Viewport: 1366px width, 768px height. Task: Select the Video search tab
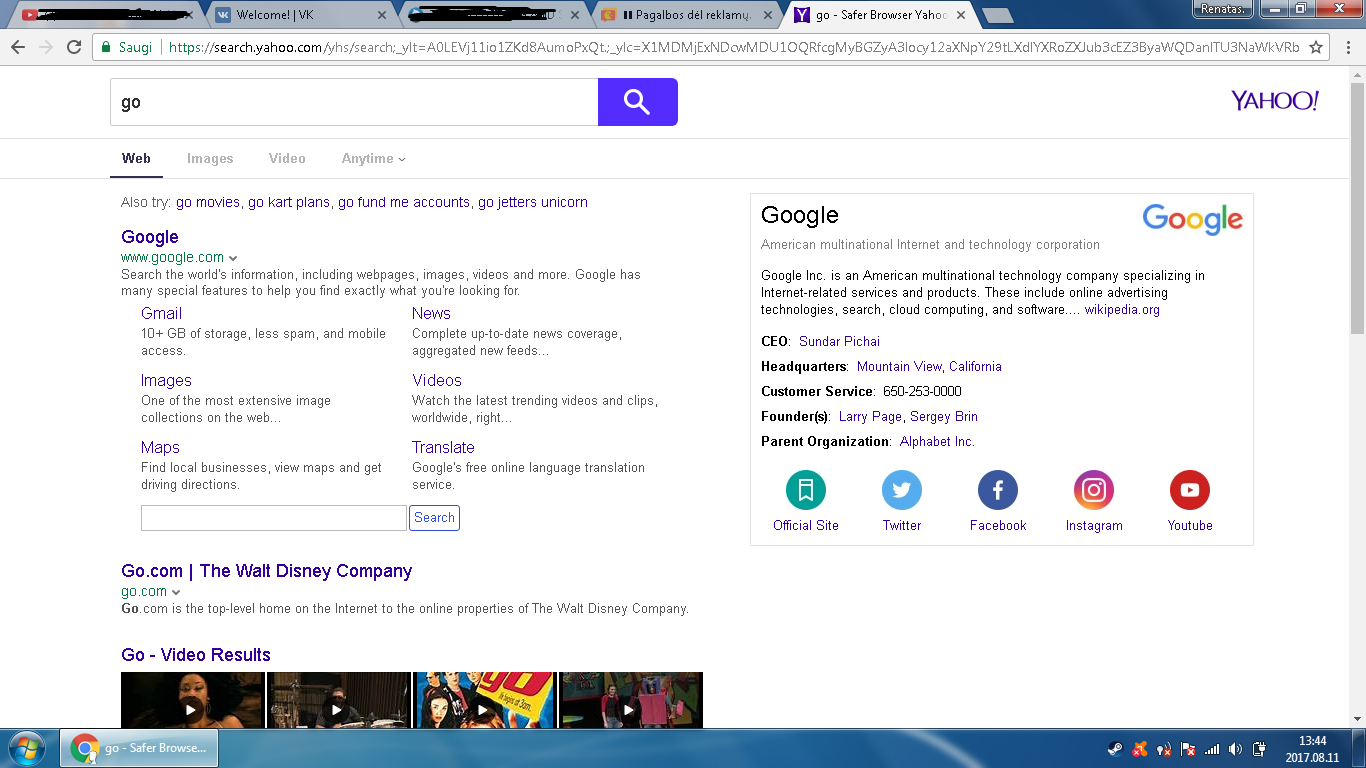coord(287,158)
